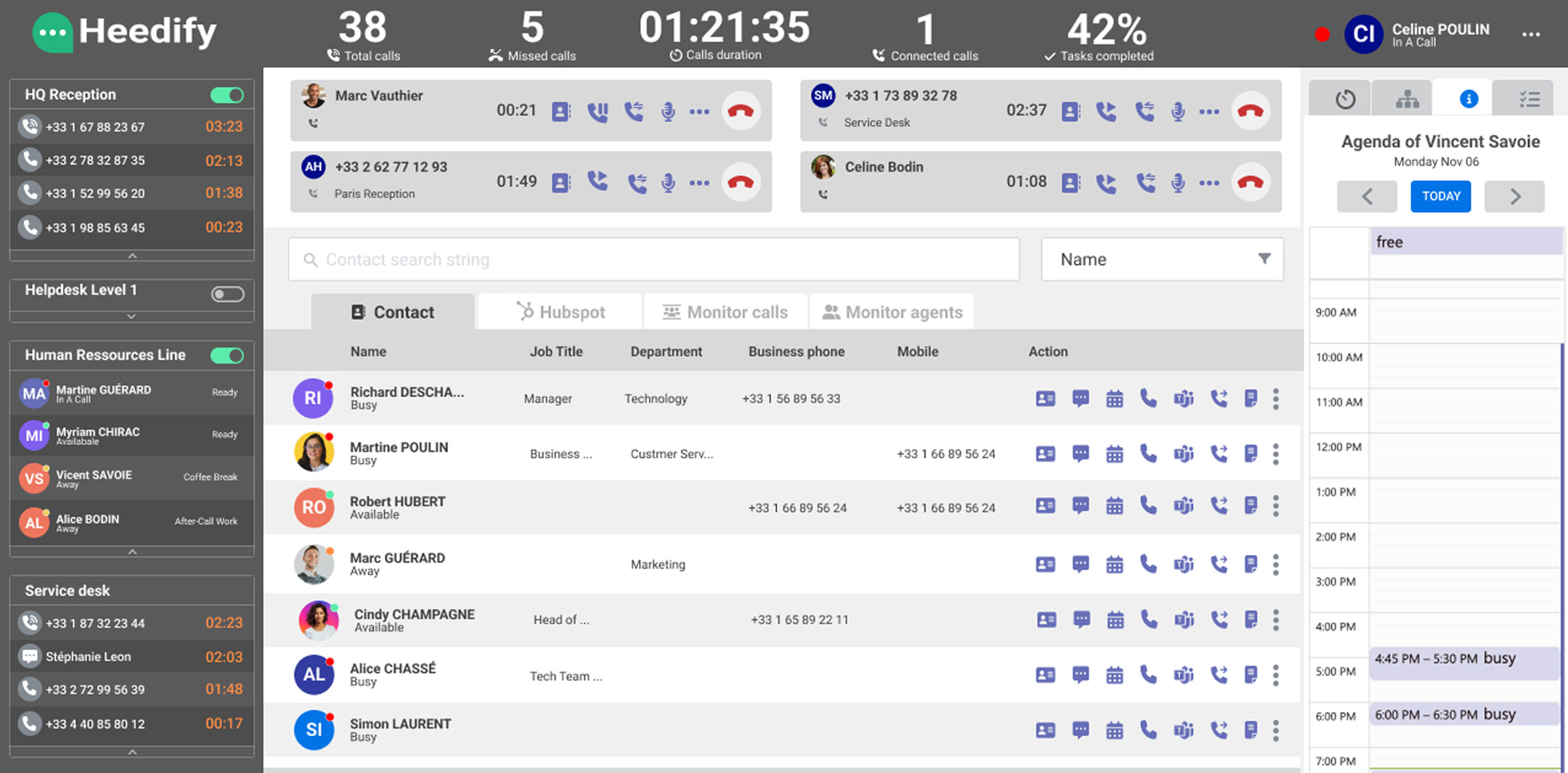1568x773 pixels.
Task: Disable the HQ Reception queue toggle
Action: 227,95
